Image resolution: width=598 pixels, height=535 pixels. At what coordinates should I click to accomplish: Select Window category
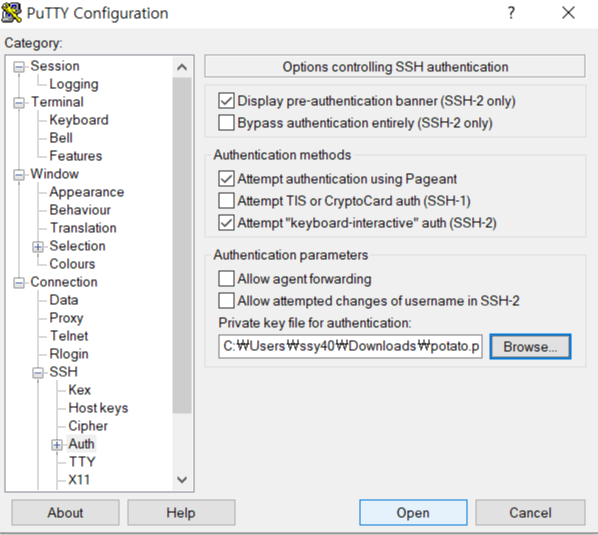(55, 174)
